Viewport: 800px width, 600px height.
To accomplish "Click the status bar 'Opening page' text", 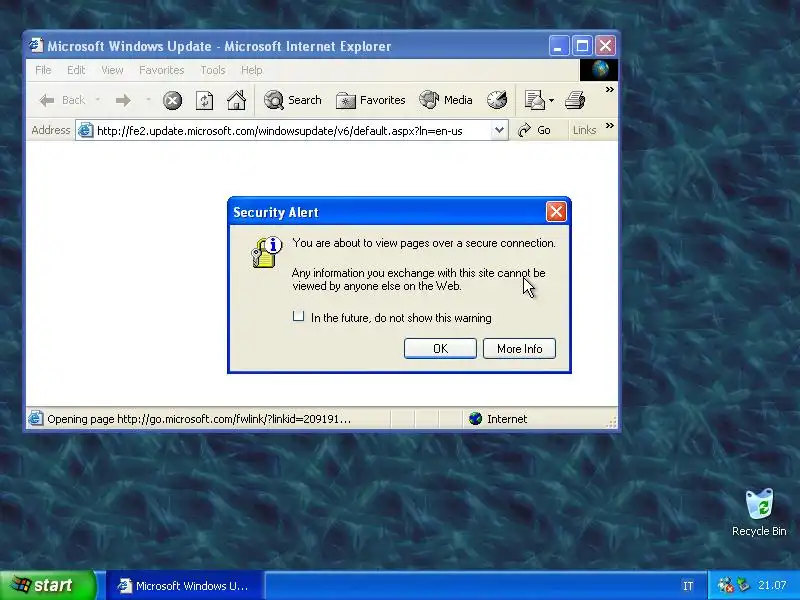I will click(199, 419).
